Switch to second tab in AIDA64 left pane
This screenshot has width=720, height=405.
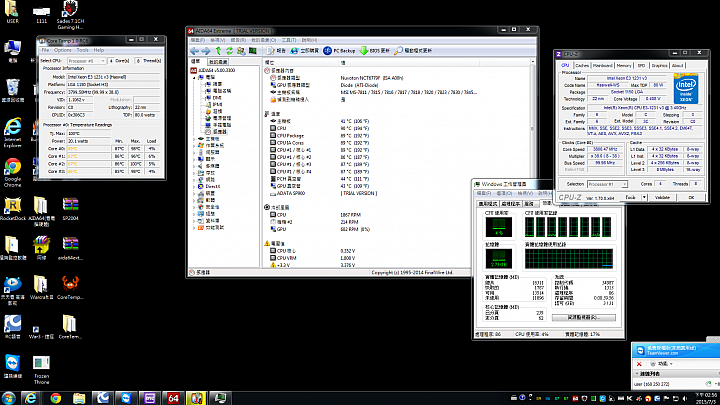(218, 62)
